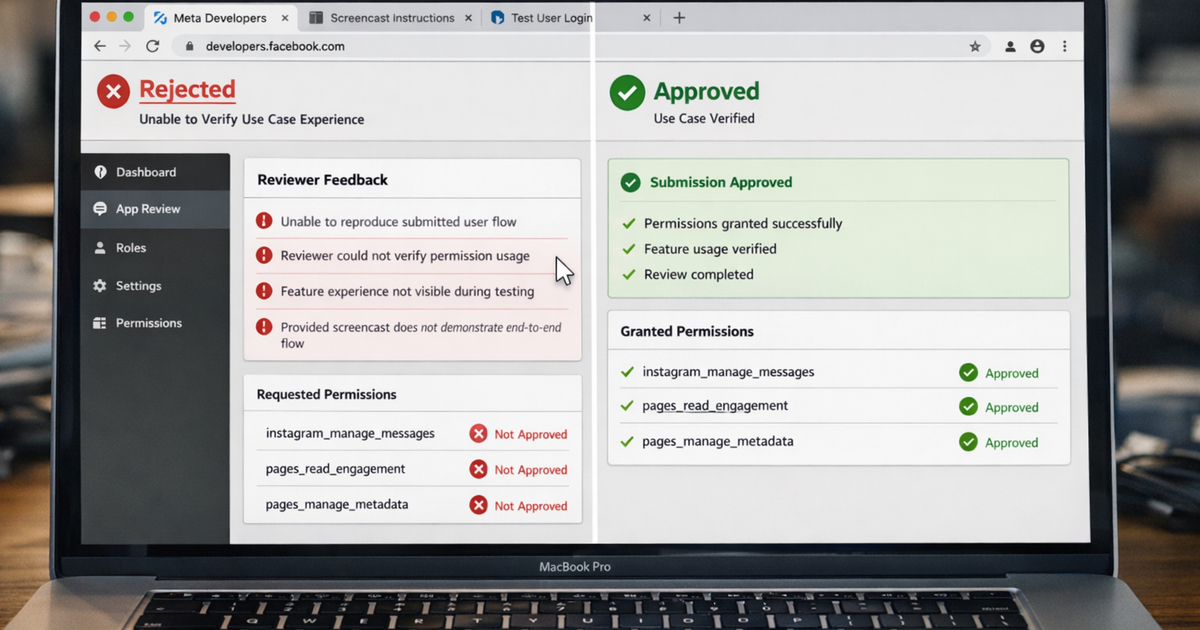Click the padlock icon in the address bar
This screenshot has width=1200, height=630.
click(189, 47)
